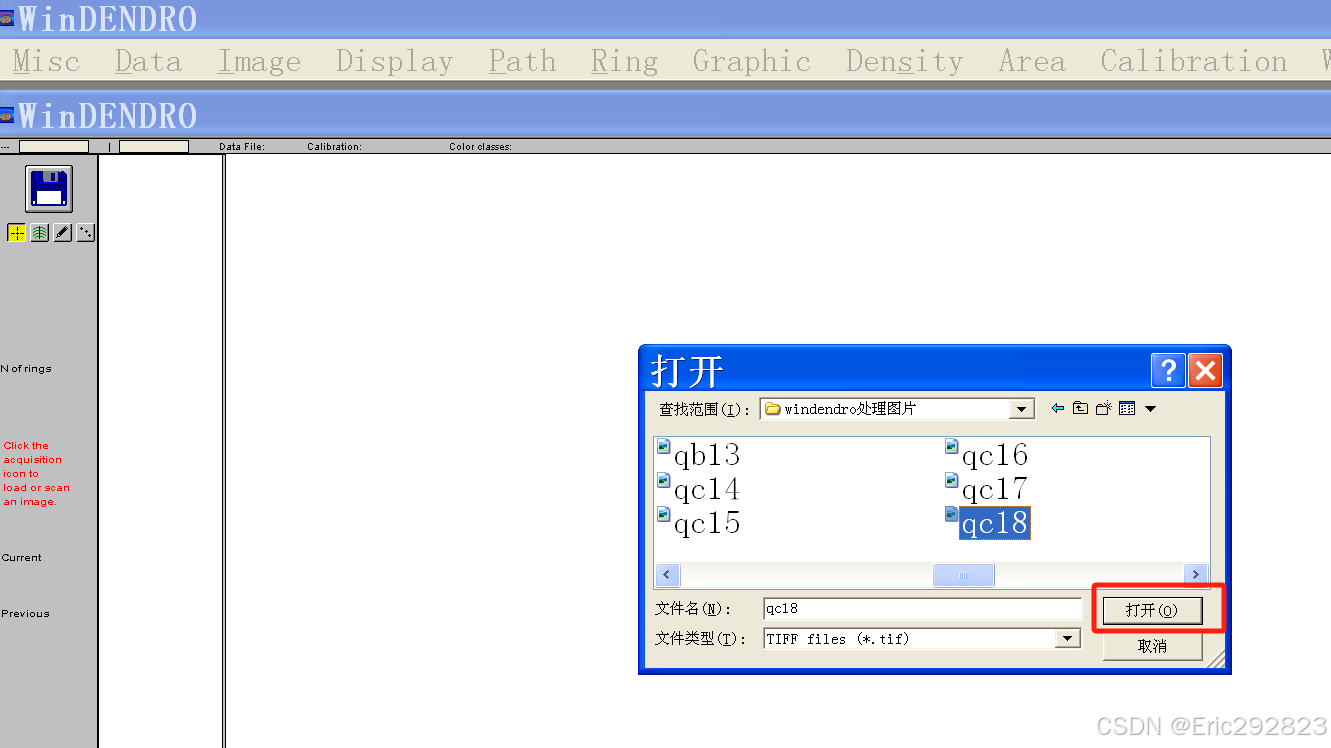Image resolution: width=1331 pixels, height=748 pixels.
Task: Toggle the crosshair overlay tool
Action: click(x=16, y=232)
